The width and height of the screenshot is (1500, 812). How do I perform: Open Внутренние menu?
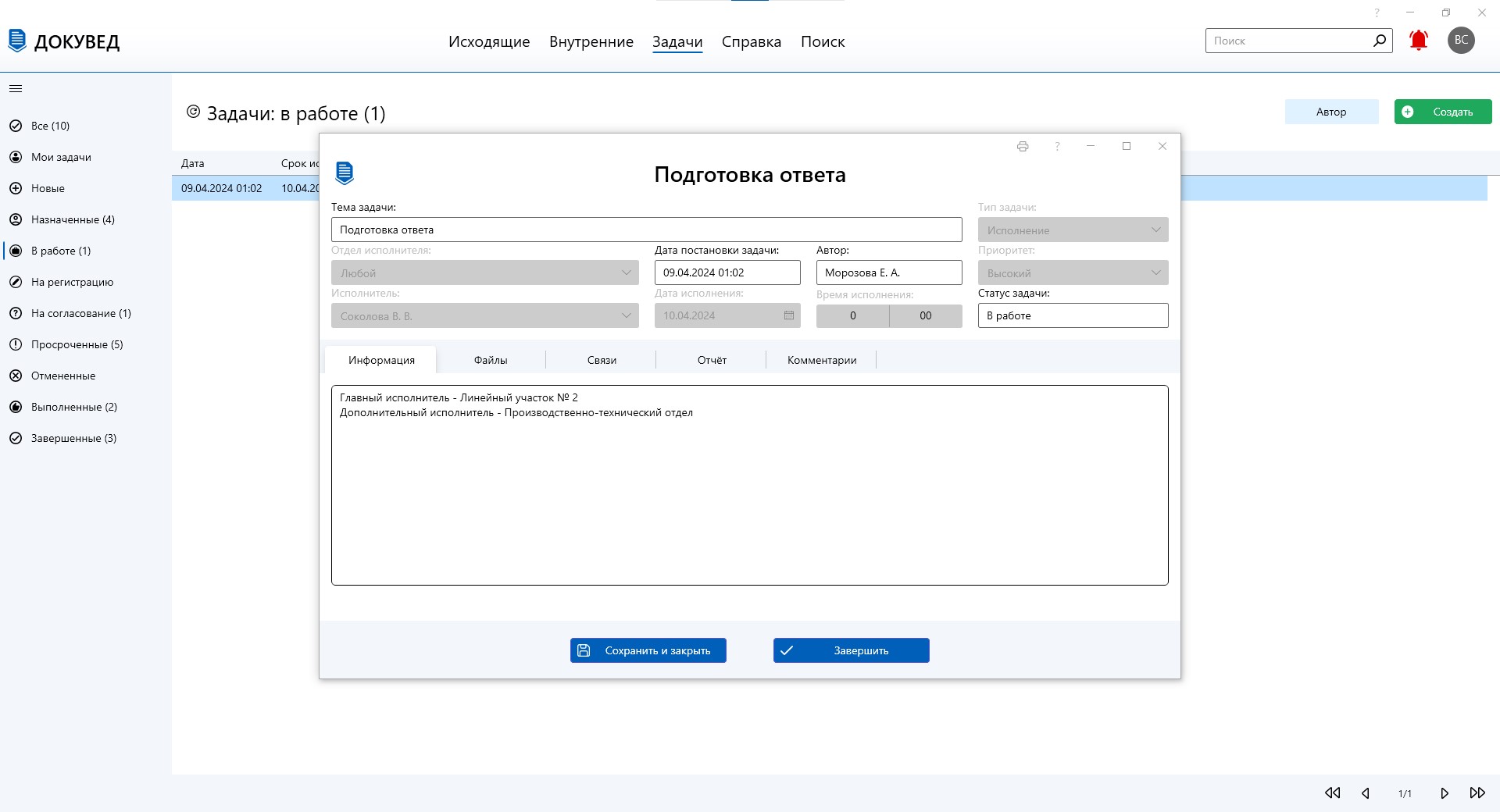591,41
